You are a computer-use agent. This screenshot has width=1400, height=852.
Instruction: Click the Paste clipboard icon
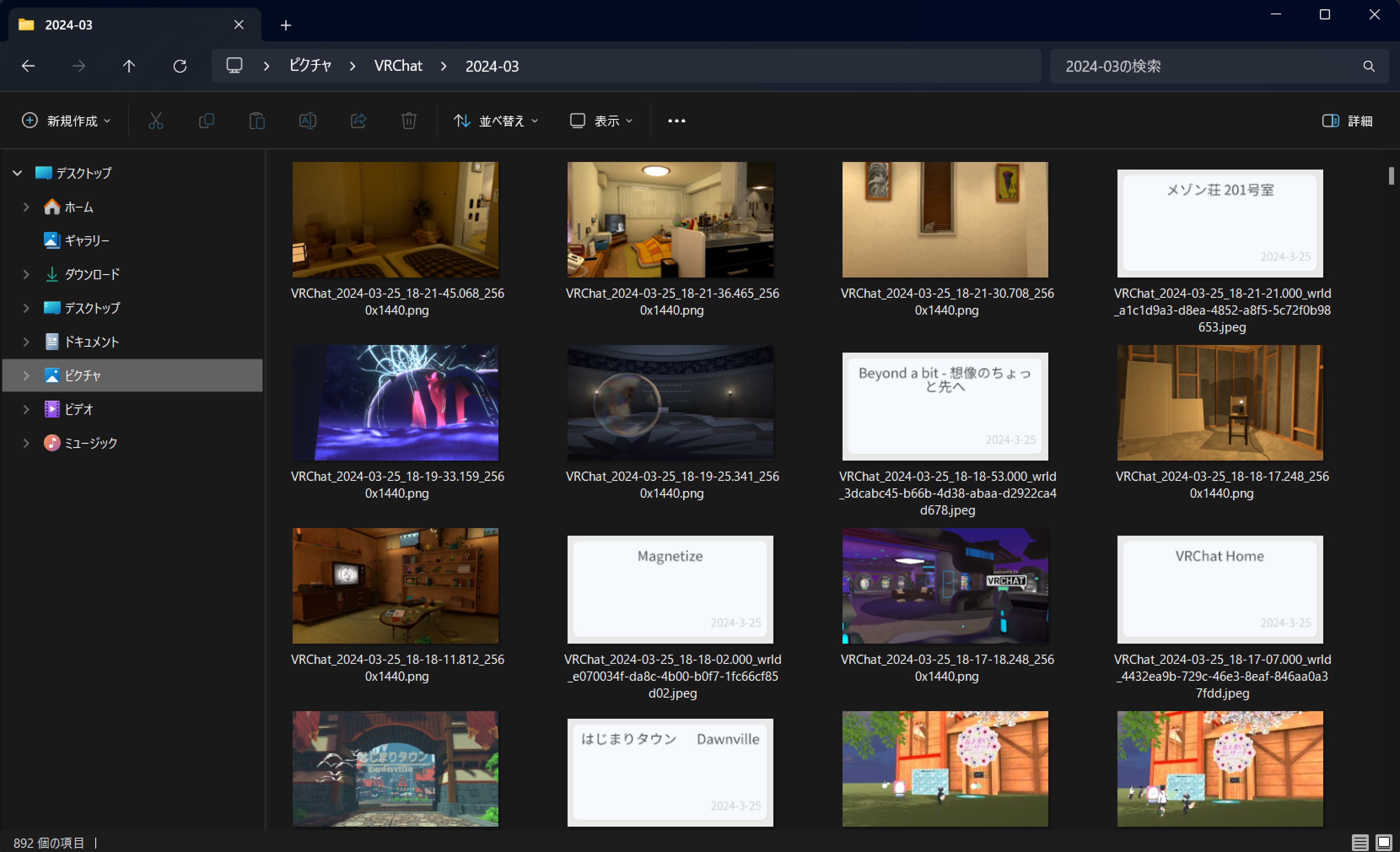click(x=257, y=121)
